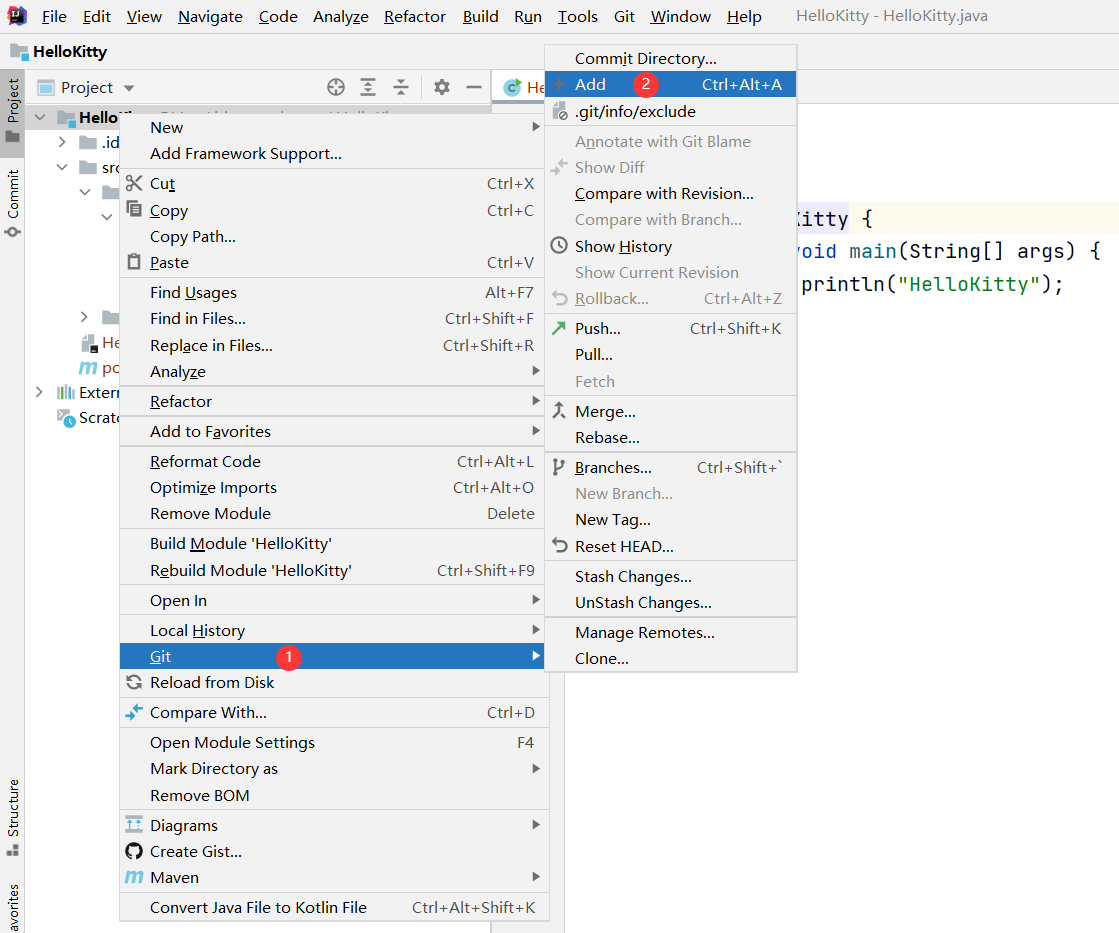Click the Expand All icon in Project panel
This screenshot has width=1119, height=933.
pos(368,87)
